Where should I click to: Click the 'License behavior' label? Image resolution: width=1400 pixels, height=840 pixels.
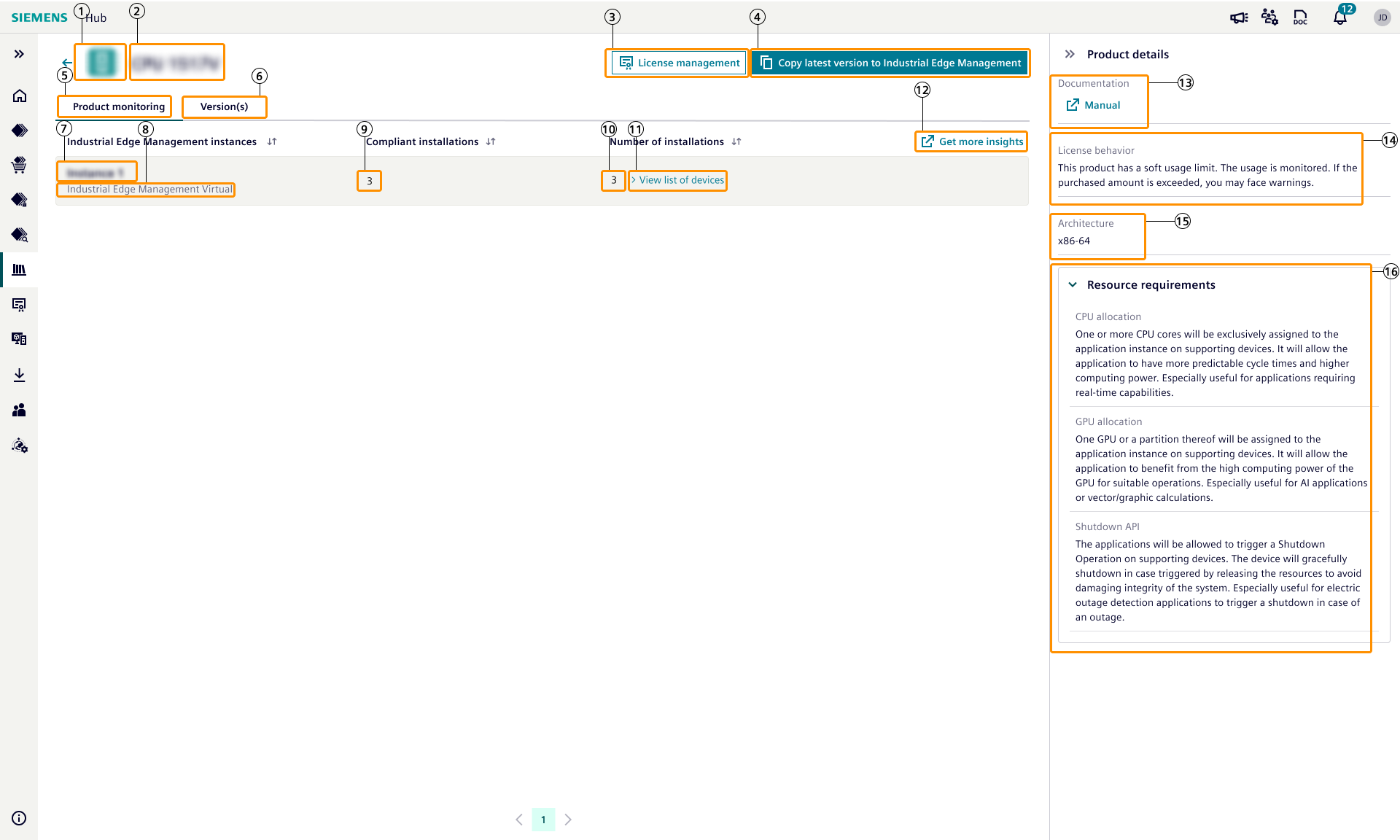point(1097,150)
